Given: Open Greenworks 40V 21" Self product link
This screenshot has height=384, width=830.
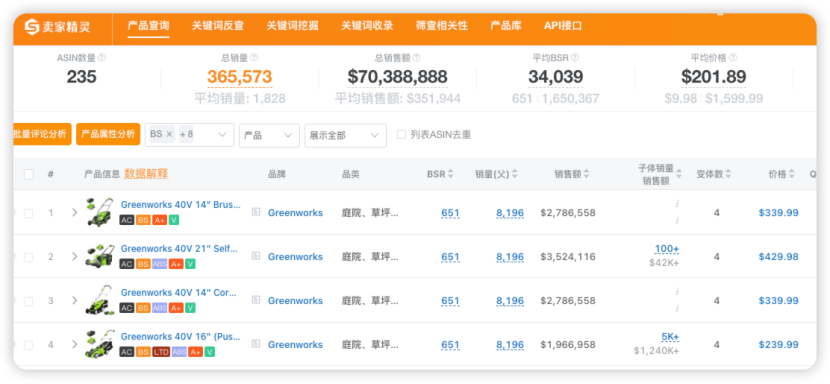Looking at the screenshot, I should point(179,248).
